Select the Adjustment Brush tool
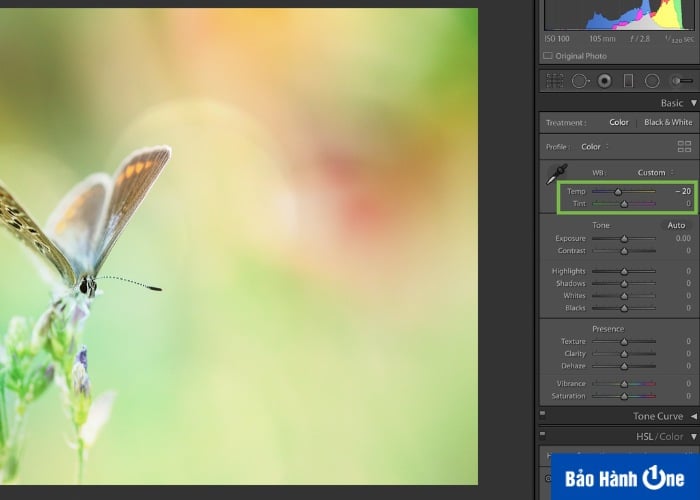The height and width of the screenshot is (500, 700). click(x=682, y=81)
